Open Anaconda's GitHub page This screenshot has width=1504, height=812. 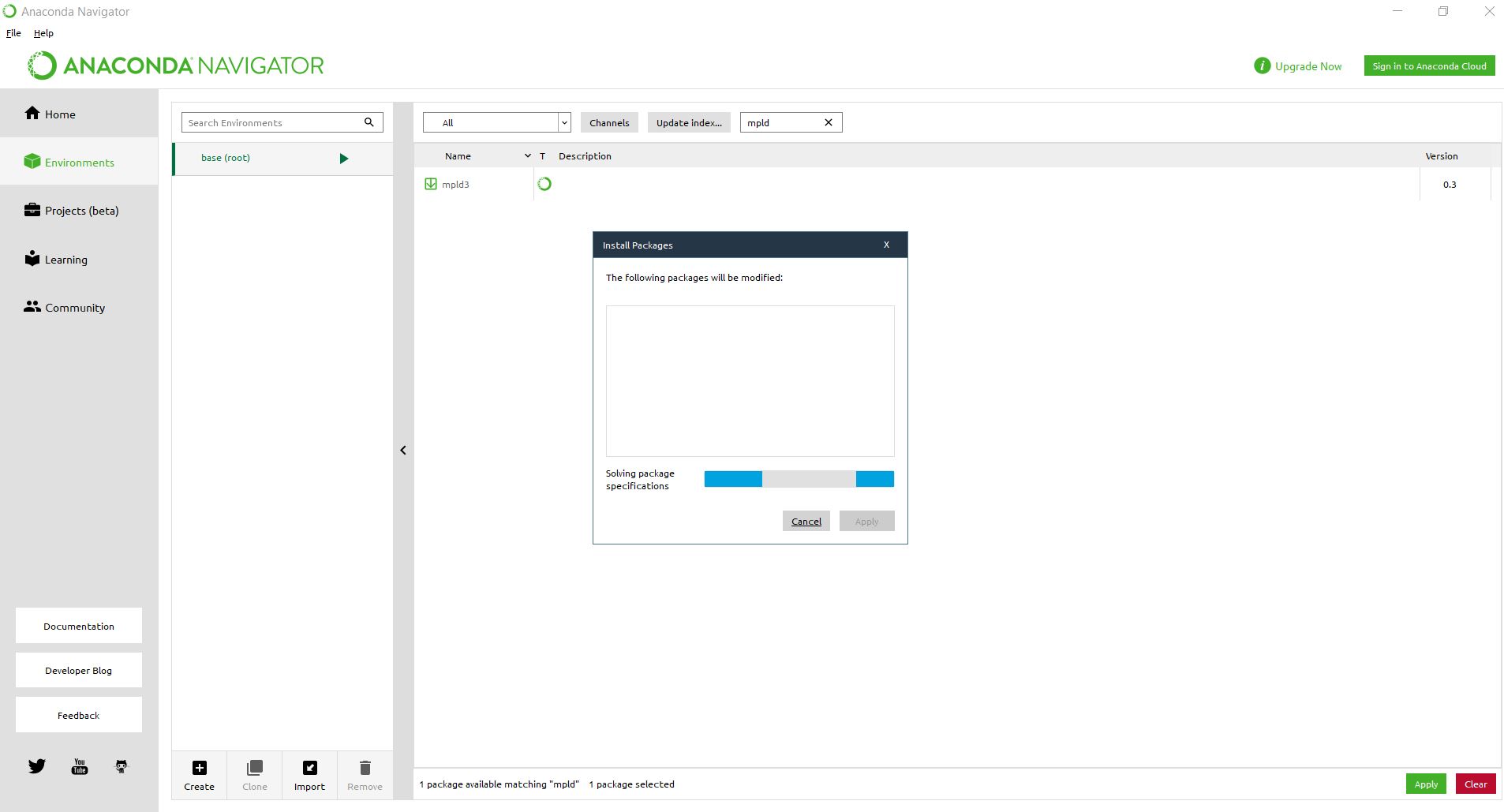[122, 766]
